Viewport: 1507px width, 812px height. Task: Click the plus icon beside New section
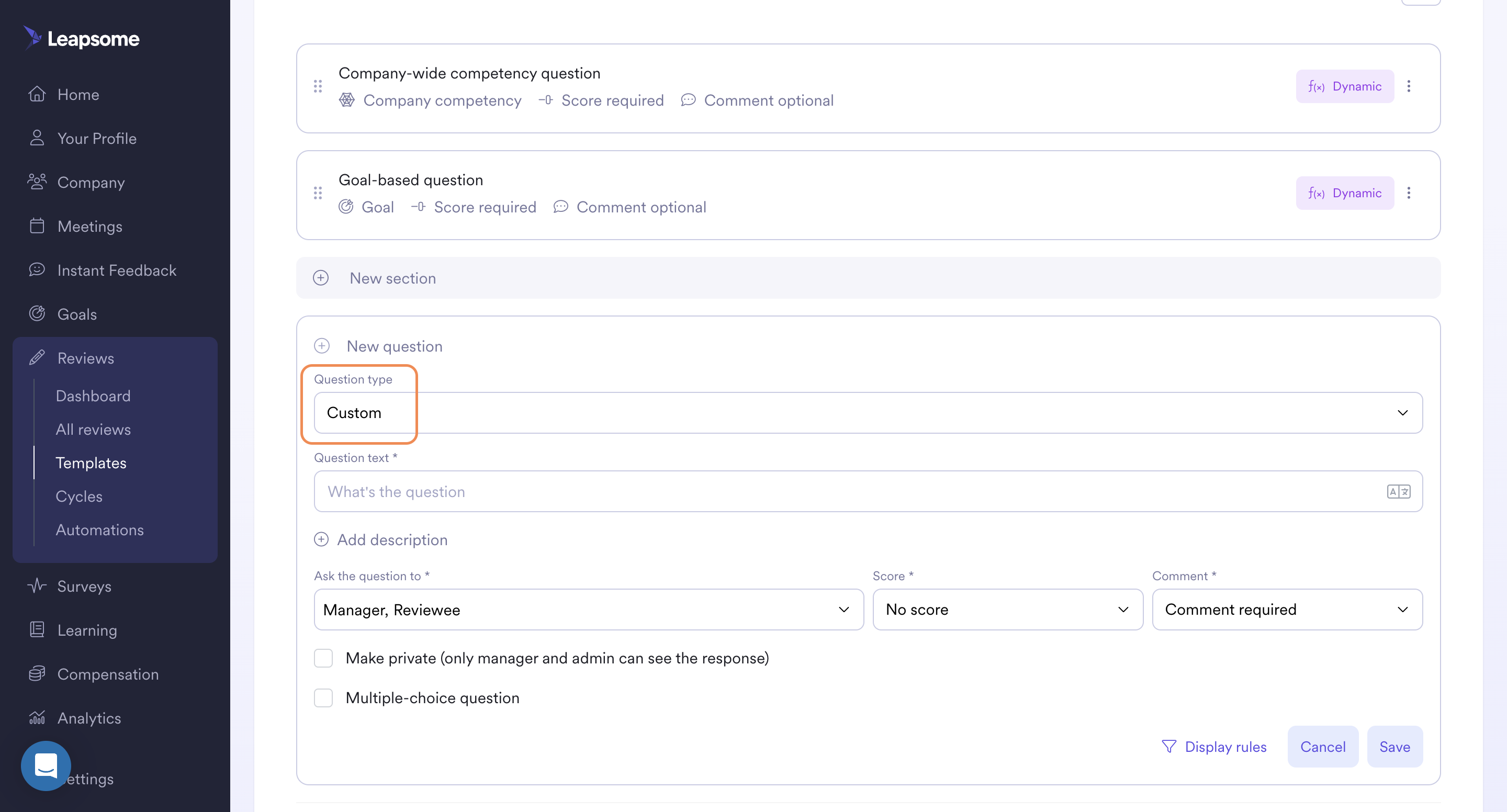tap(321, 278)
